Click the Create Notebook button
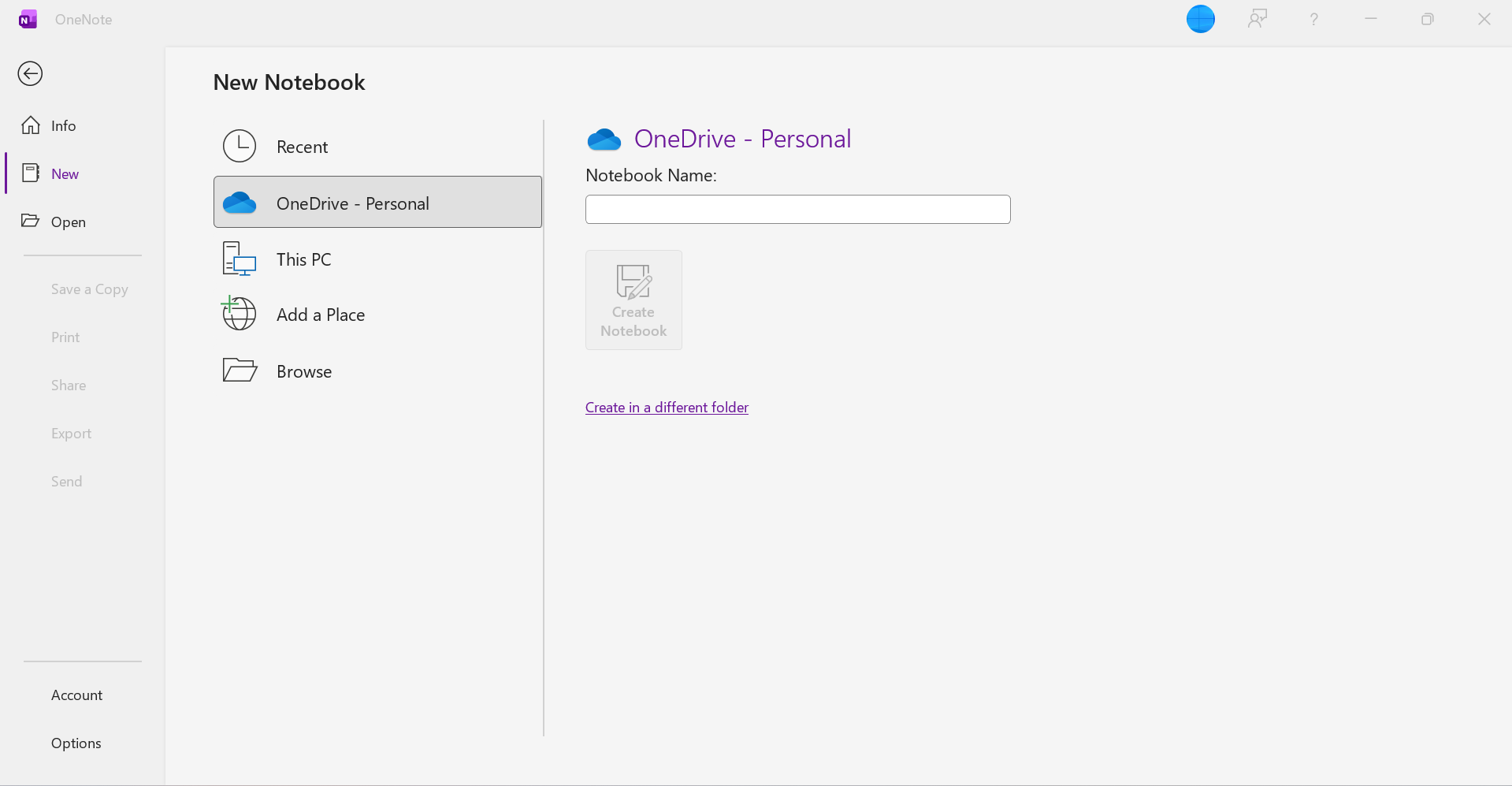1512x786 pixels. point(633,300)
